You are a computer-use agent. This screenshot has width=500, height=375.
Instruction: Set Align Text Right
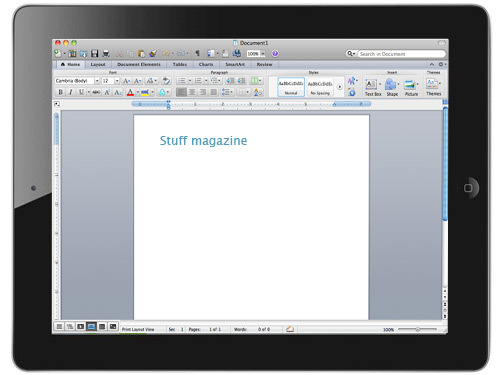coord(203,92)
